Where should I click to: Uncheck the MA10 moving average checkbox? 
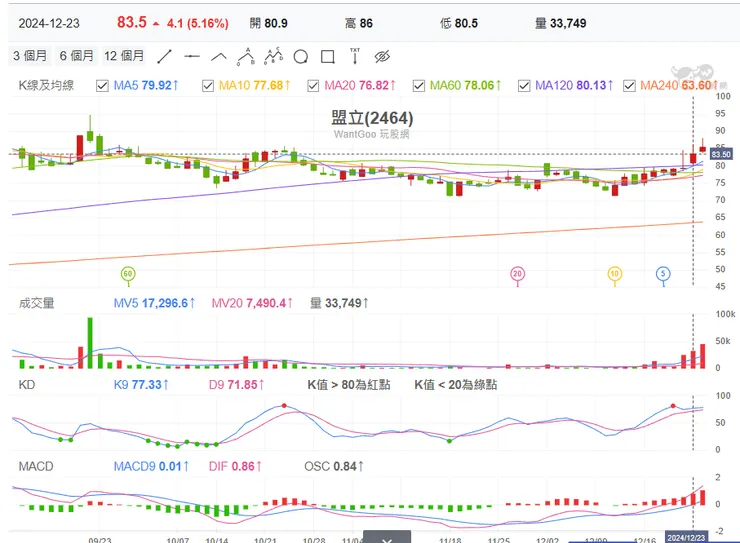coord(208,86)
